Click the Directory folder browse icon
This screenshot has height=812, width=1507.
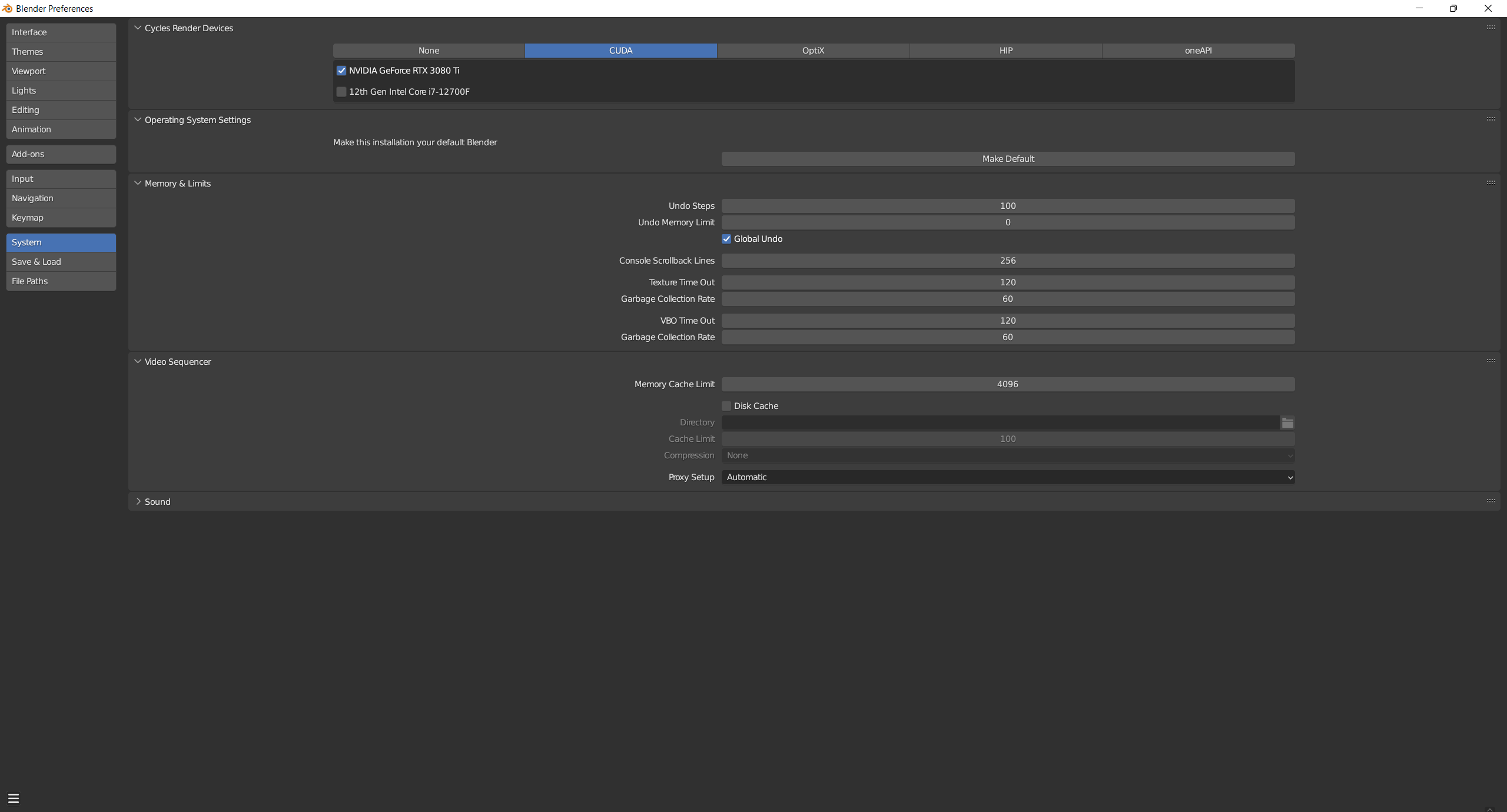pyautogui.click(x=1287, y=422)
